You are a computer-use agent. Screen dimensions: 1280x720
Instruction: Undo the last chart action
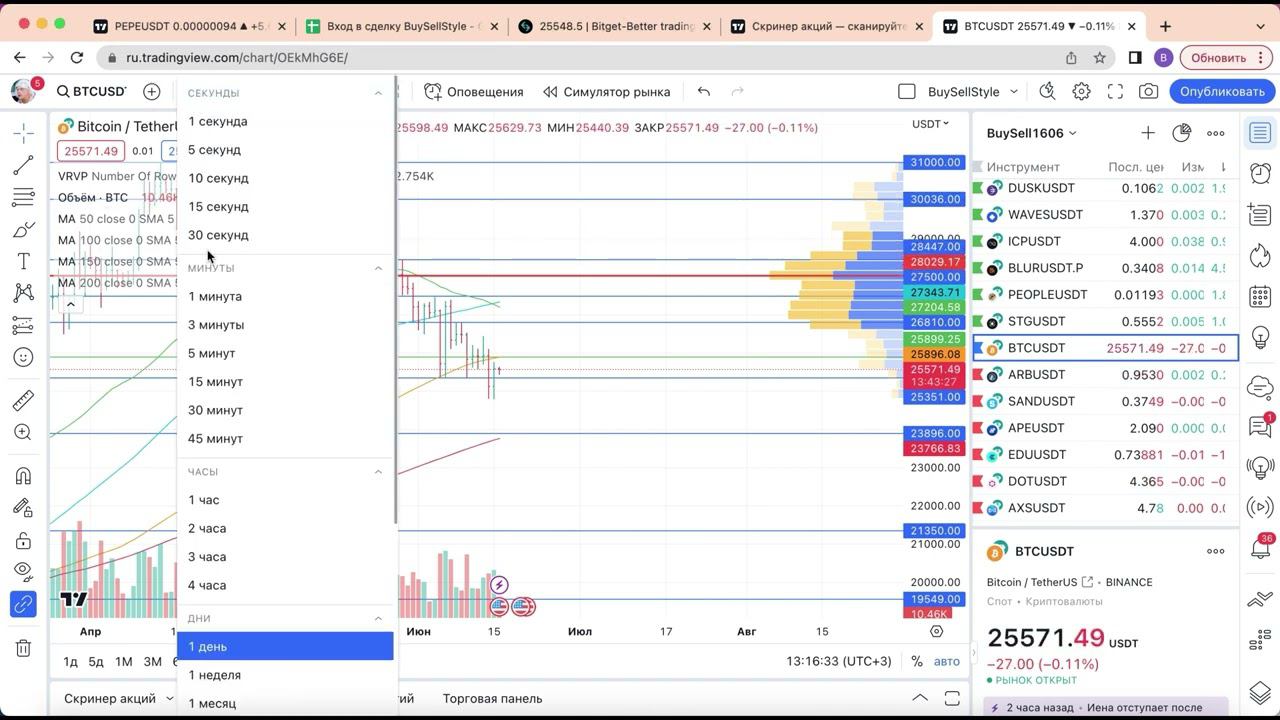(704, 91)
